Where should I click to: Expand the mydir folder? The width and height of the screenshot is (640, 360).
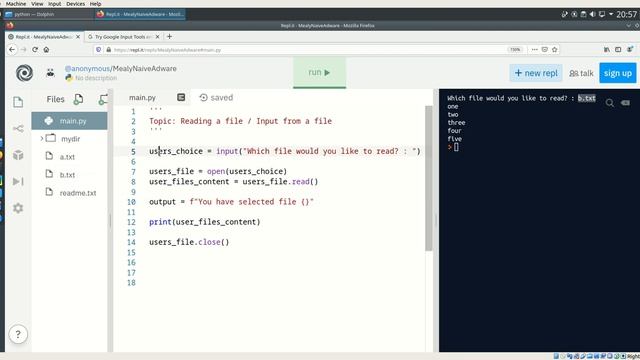coord(42,139)
